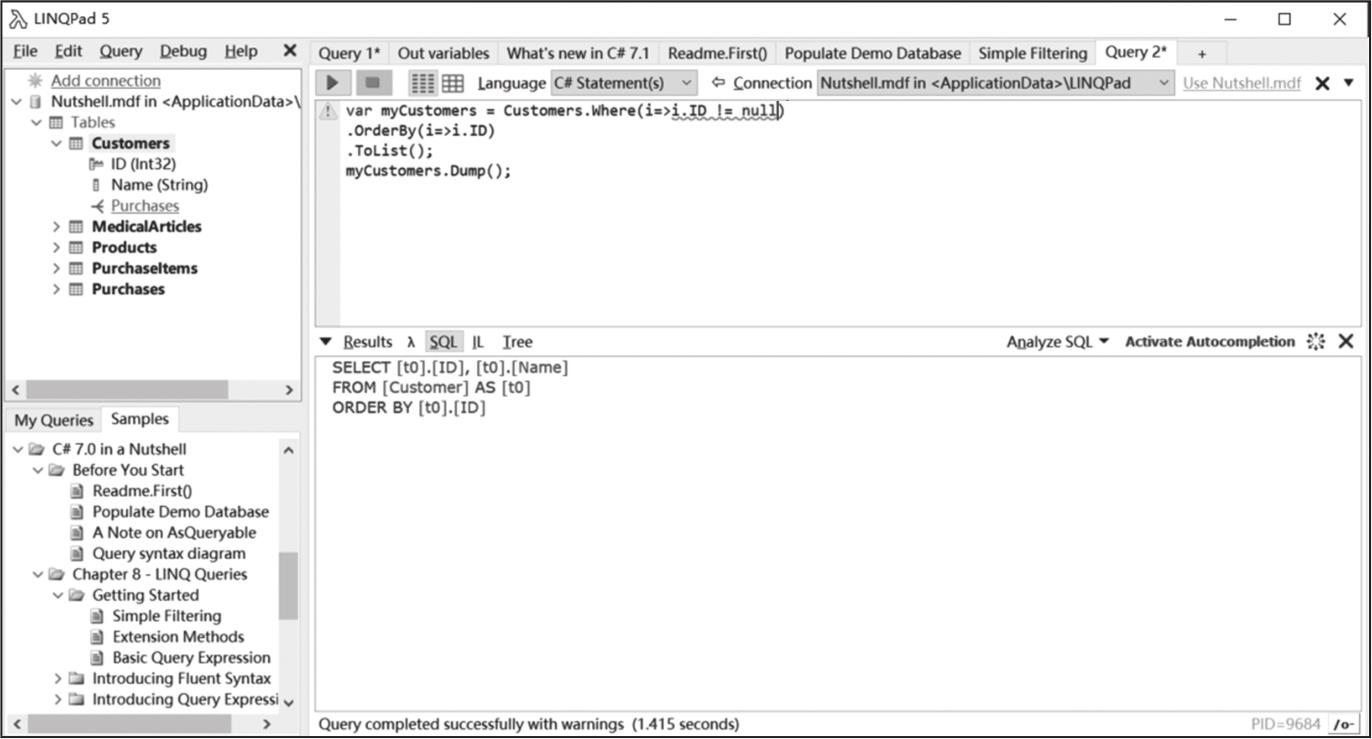Close the results panel
This screenshot has width=1372, height=739.
[x=1346, y=342]
